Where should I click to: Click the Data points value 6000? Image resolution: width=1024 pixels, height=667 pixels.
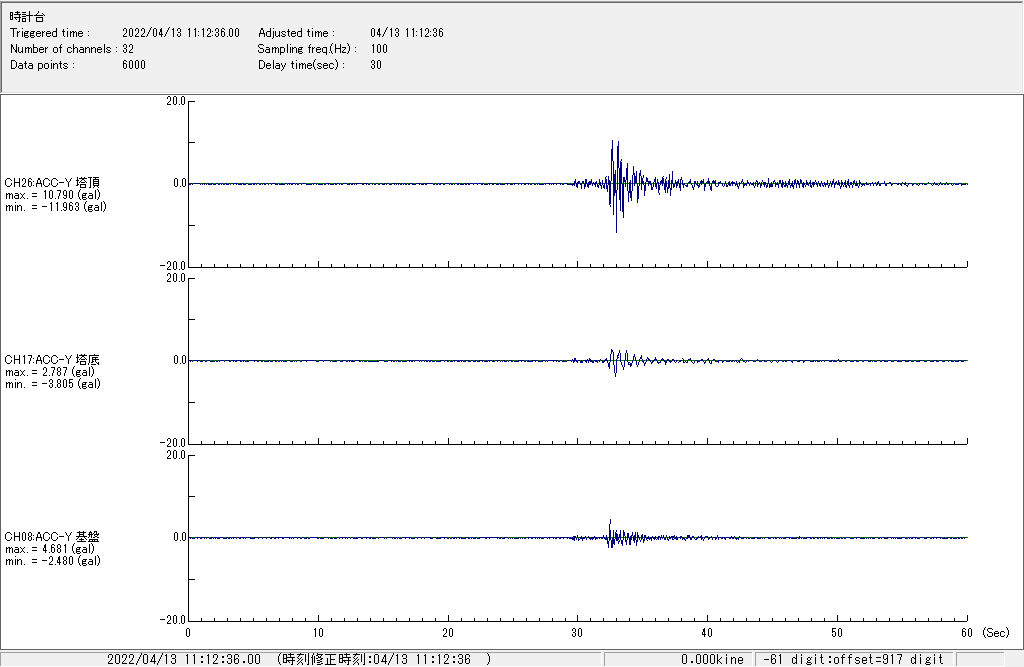click(133, 65)
